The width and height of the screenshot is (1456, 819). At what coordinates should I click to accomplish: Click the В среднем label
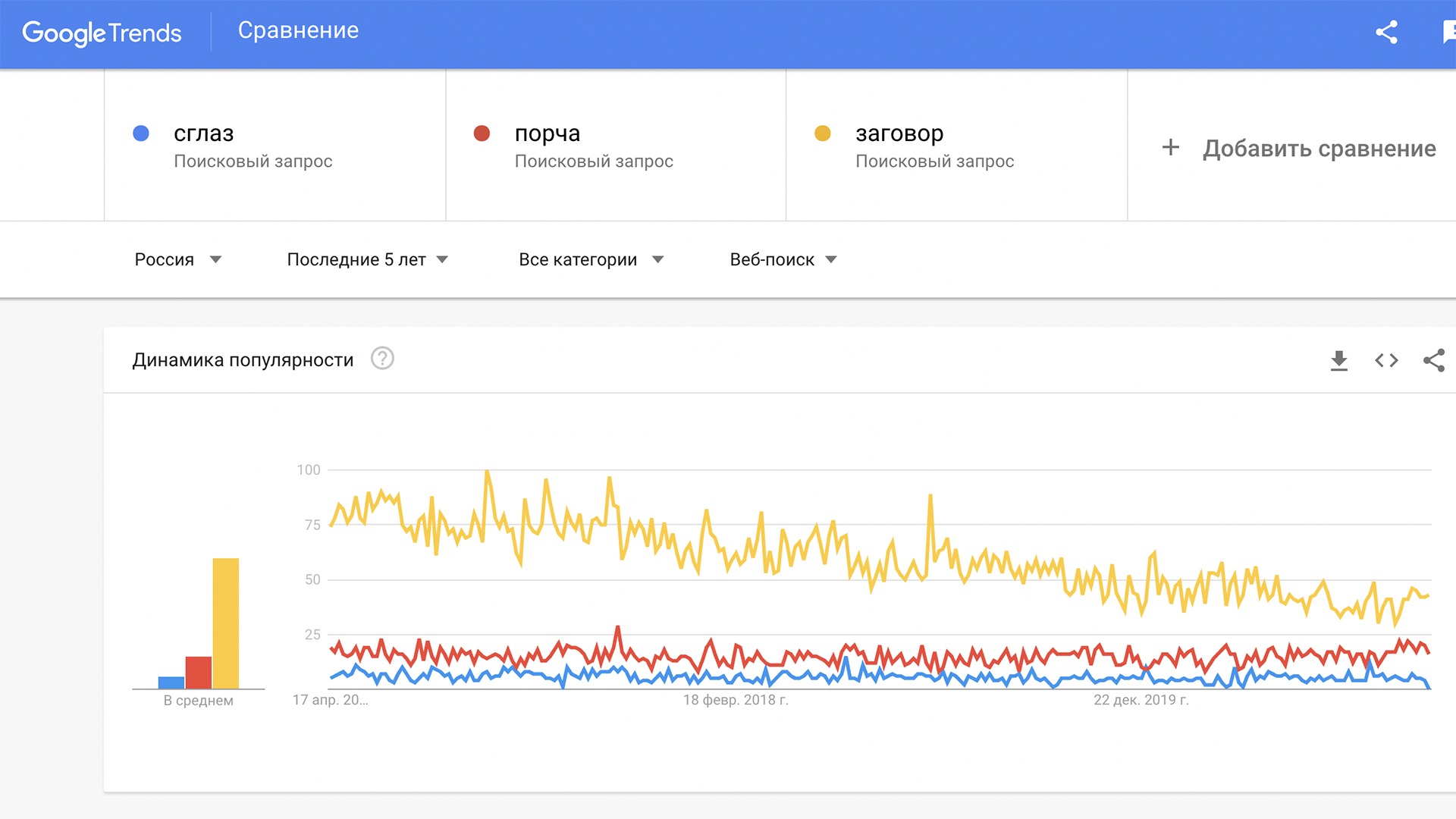click(x=199, y=701)
